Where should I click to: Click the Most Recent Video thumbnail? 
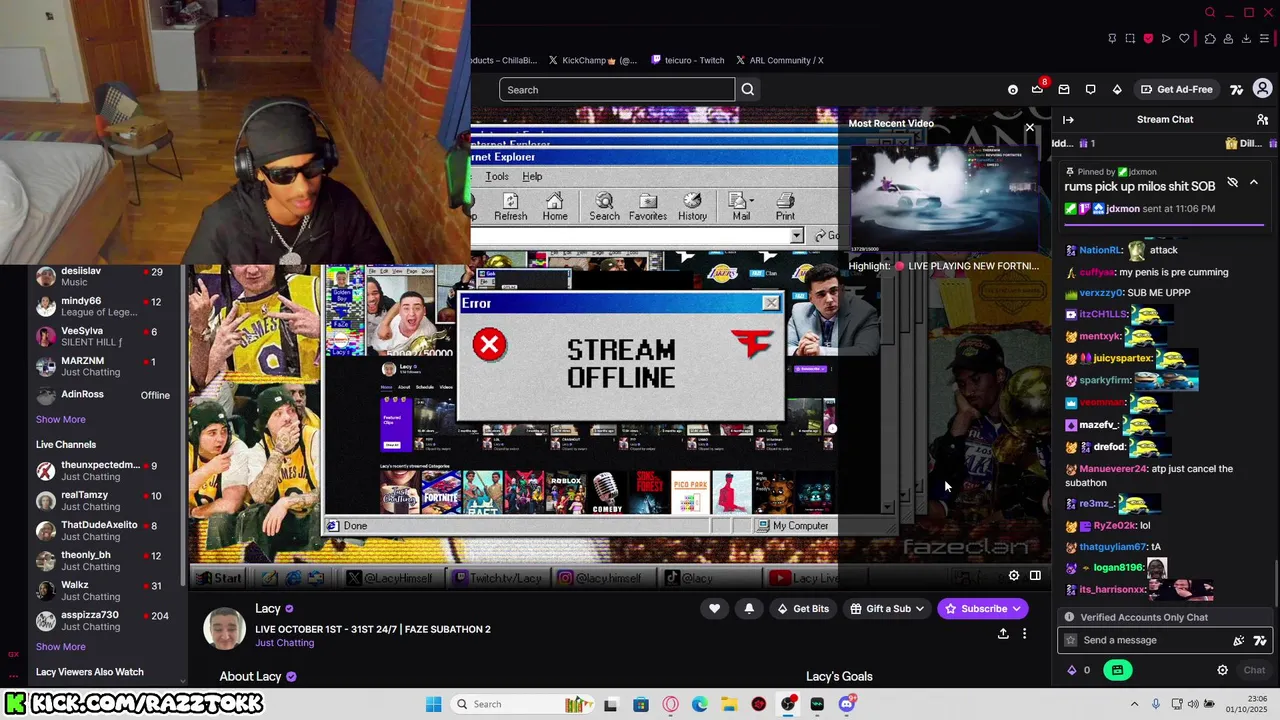click(945, 198)
